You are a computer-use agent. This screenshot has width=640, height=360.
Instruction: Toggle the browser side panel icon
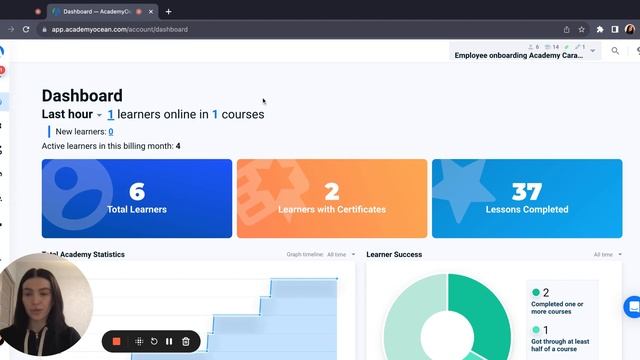click(615, 29)
